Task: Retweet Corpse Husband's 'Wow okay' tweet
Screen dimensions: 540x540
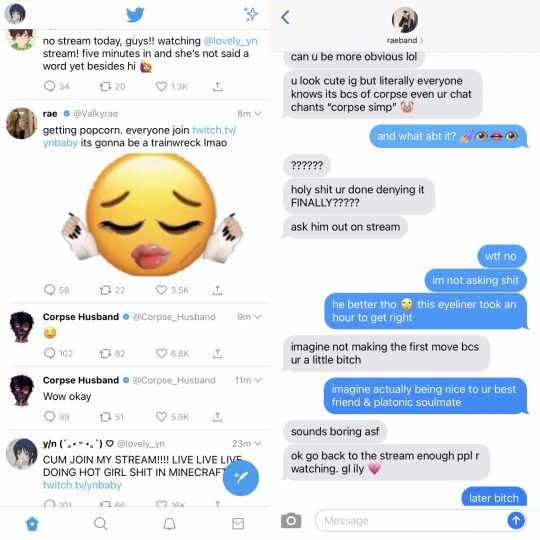Action: (105, 417)
